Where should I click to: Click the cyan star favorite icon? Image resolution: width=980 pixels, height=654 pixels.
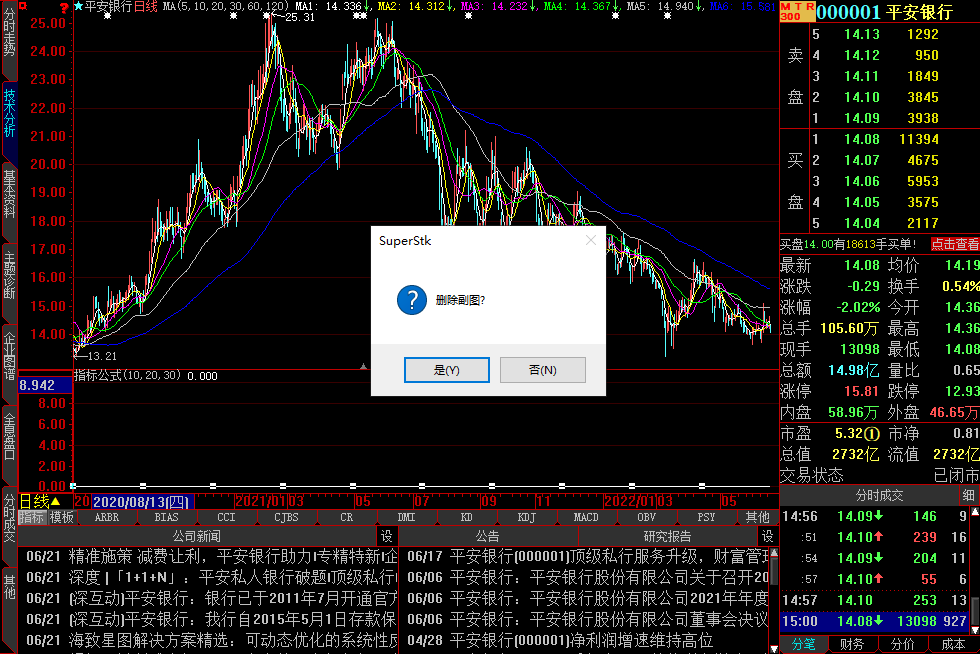point(78,7)
